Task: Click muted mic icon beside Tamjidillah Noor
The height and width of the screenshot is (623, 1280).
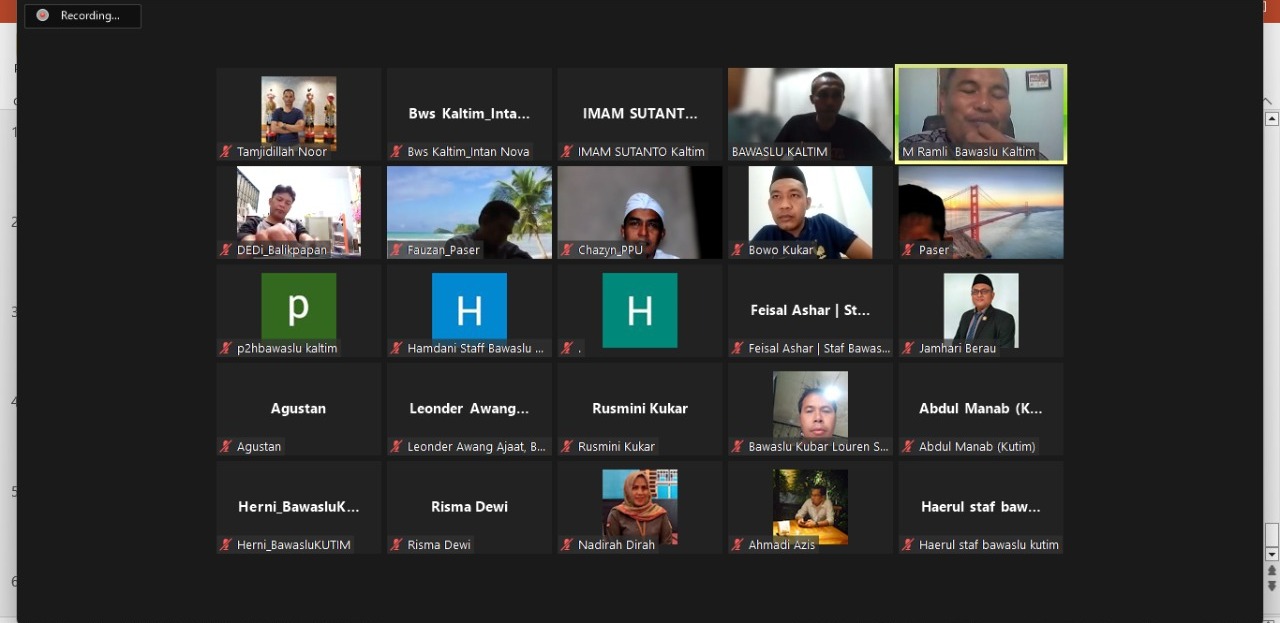Action: tap(227, 152)
